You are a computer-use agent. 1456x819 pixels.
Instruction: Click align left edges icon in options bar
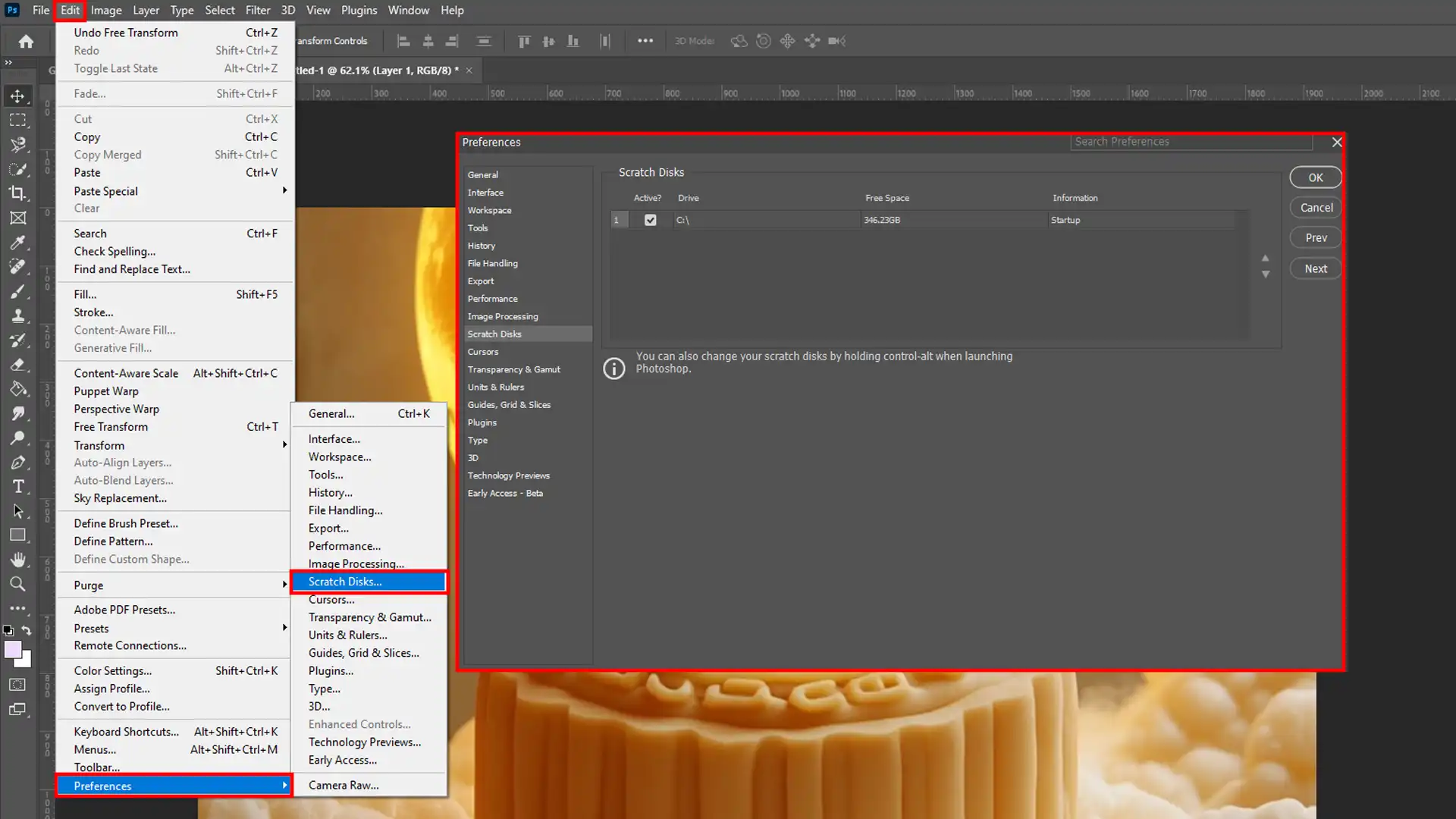point(403,41)
